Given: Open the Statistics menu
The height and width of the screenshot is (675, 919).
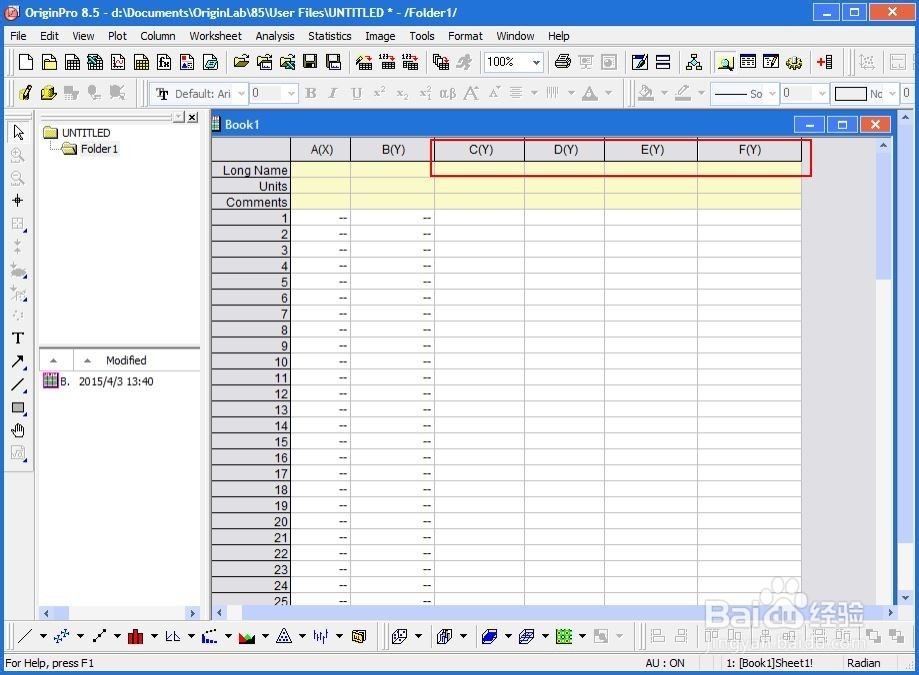Looking at the screenshot, I should pos(329,36).
